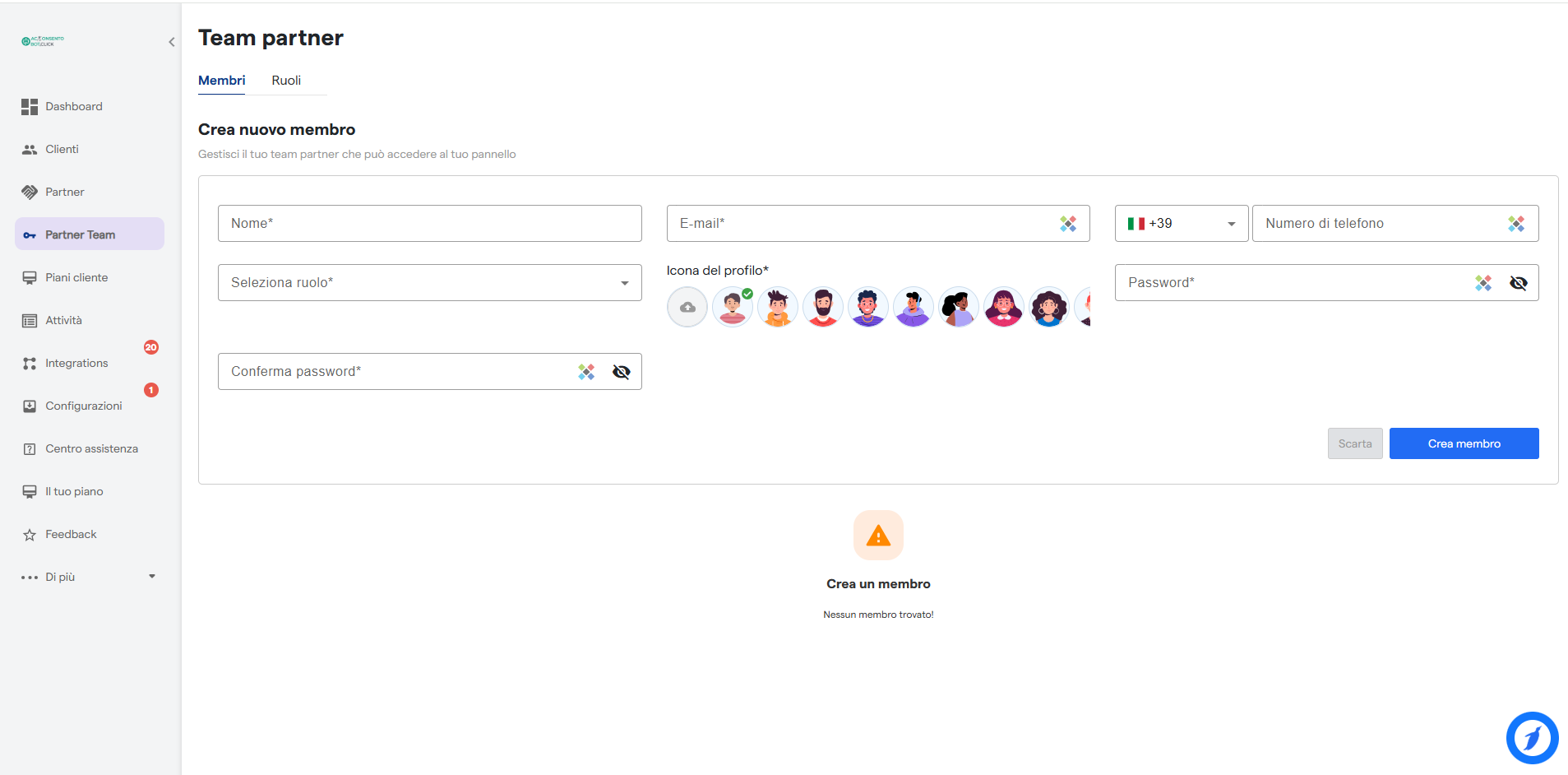Click the Feedback star icon
The image size is (1568, 775).
(30, 535)
